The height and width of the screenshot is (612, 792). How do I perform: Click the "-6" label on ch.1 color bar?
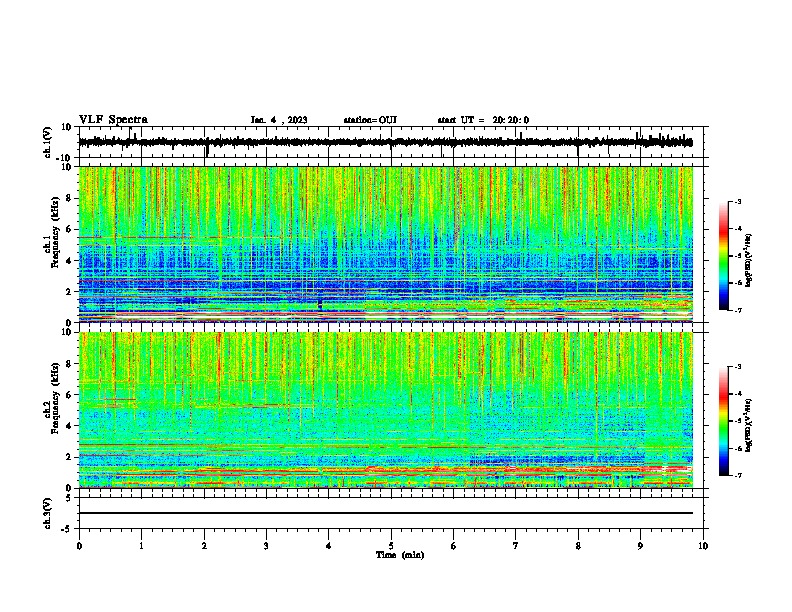738,283
